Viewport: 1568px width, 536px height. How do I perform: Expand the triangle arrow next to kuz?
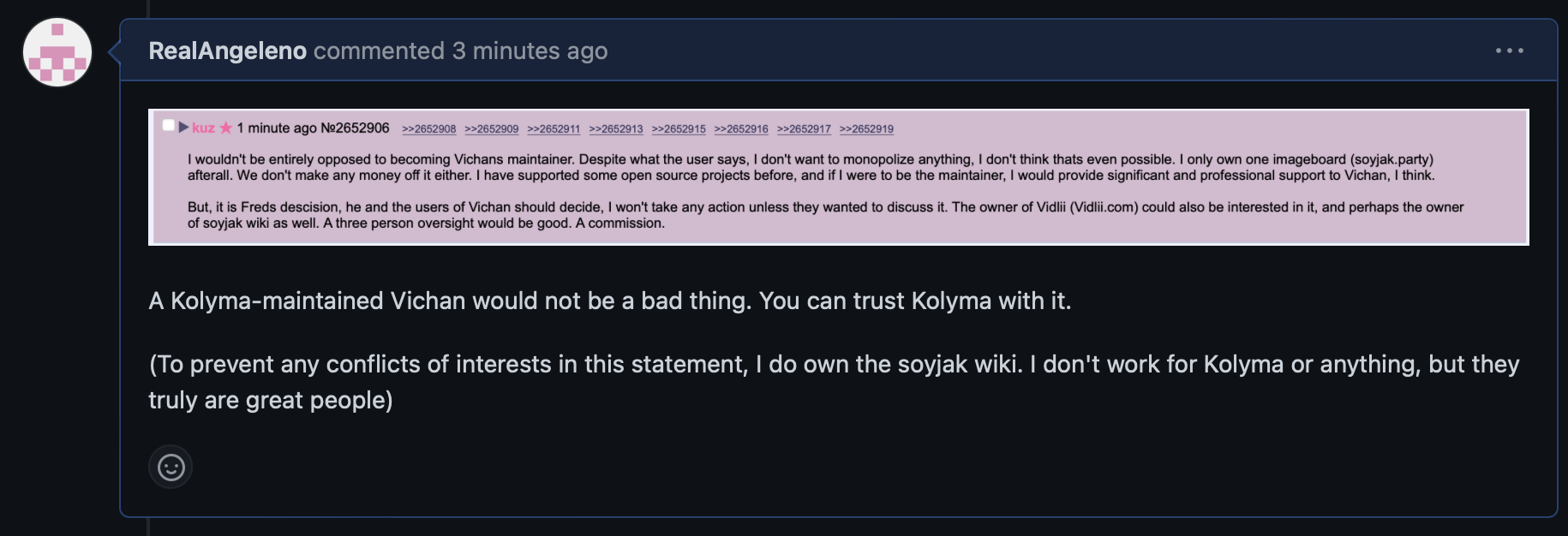point(183,128)
